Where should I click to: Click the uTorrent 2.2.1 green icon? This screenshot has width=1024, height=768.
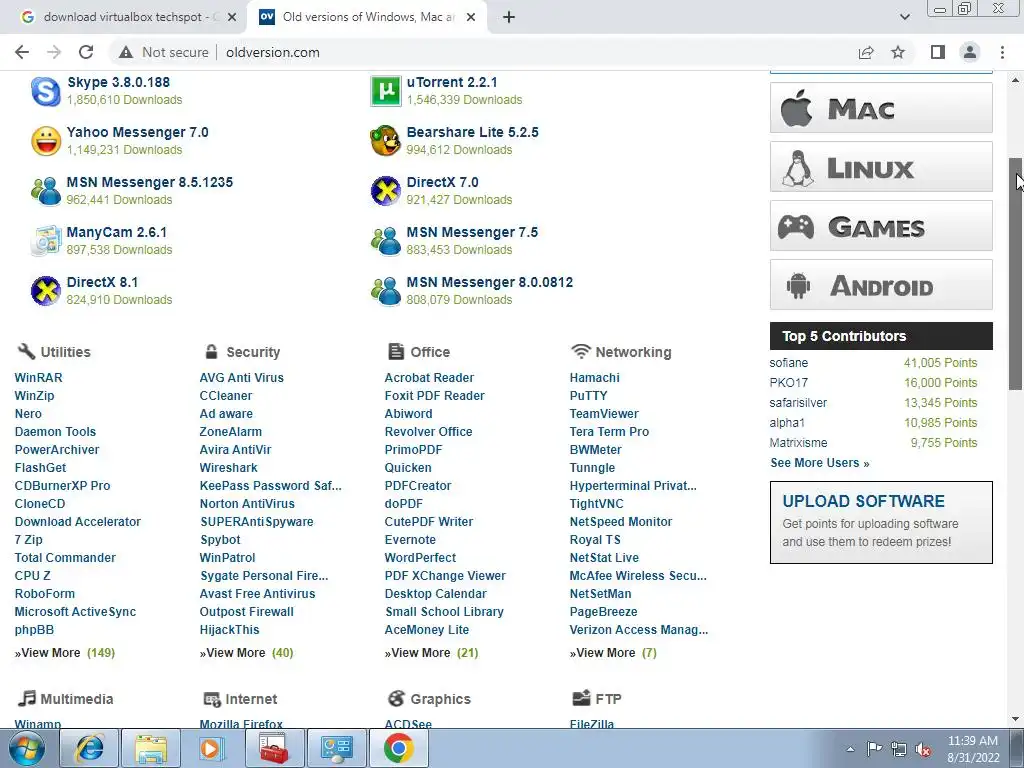coord(386,91)
